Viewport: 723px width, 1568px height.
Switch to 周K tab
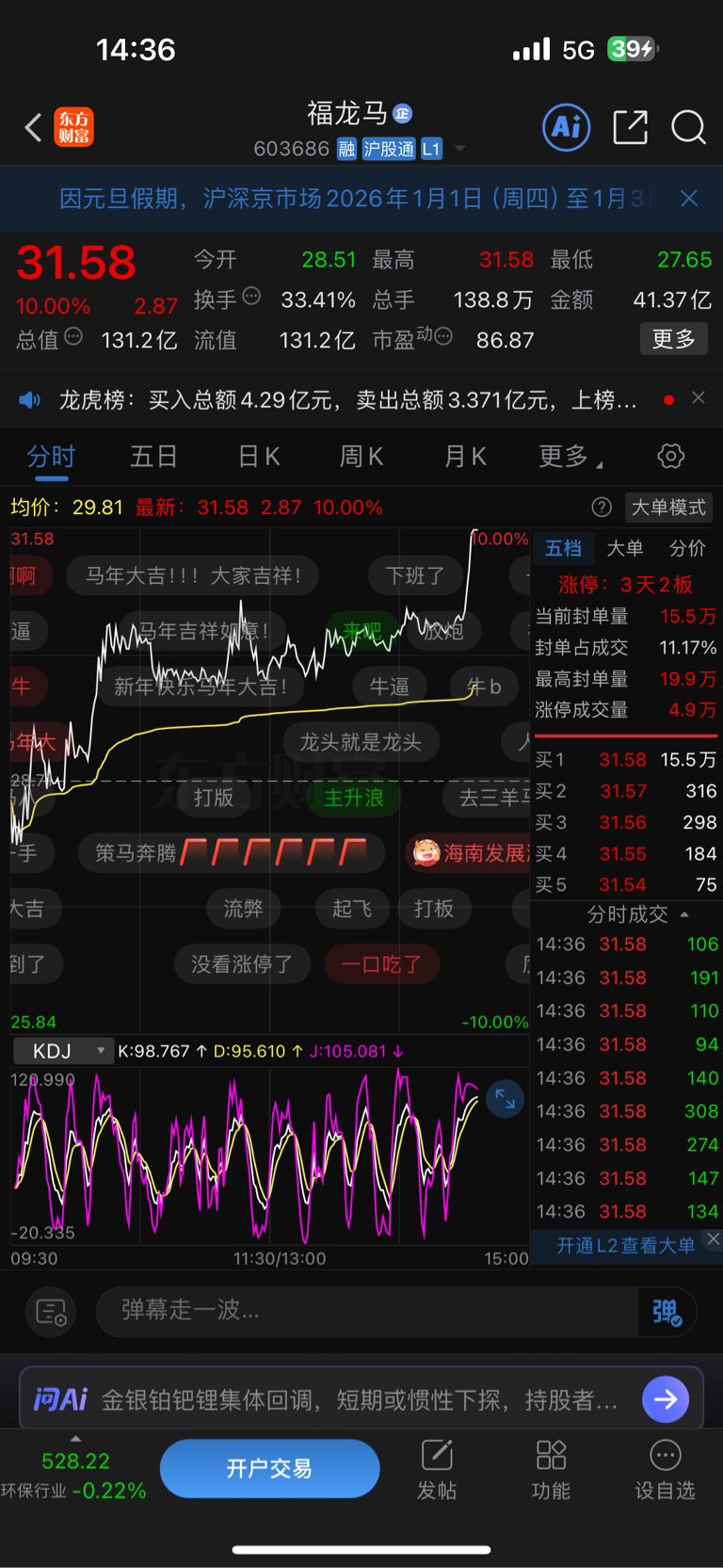click(361, 457)
